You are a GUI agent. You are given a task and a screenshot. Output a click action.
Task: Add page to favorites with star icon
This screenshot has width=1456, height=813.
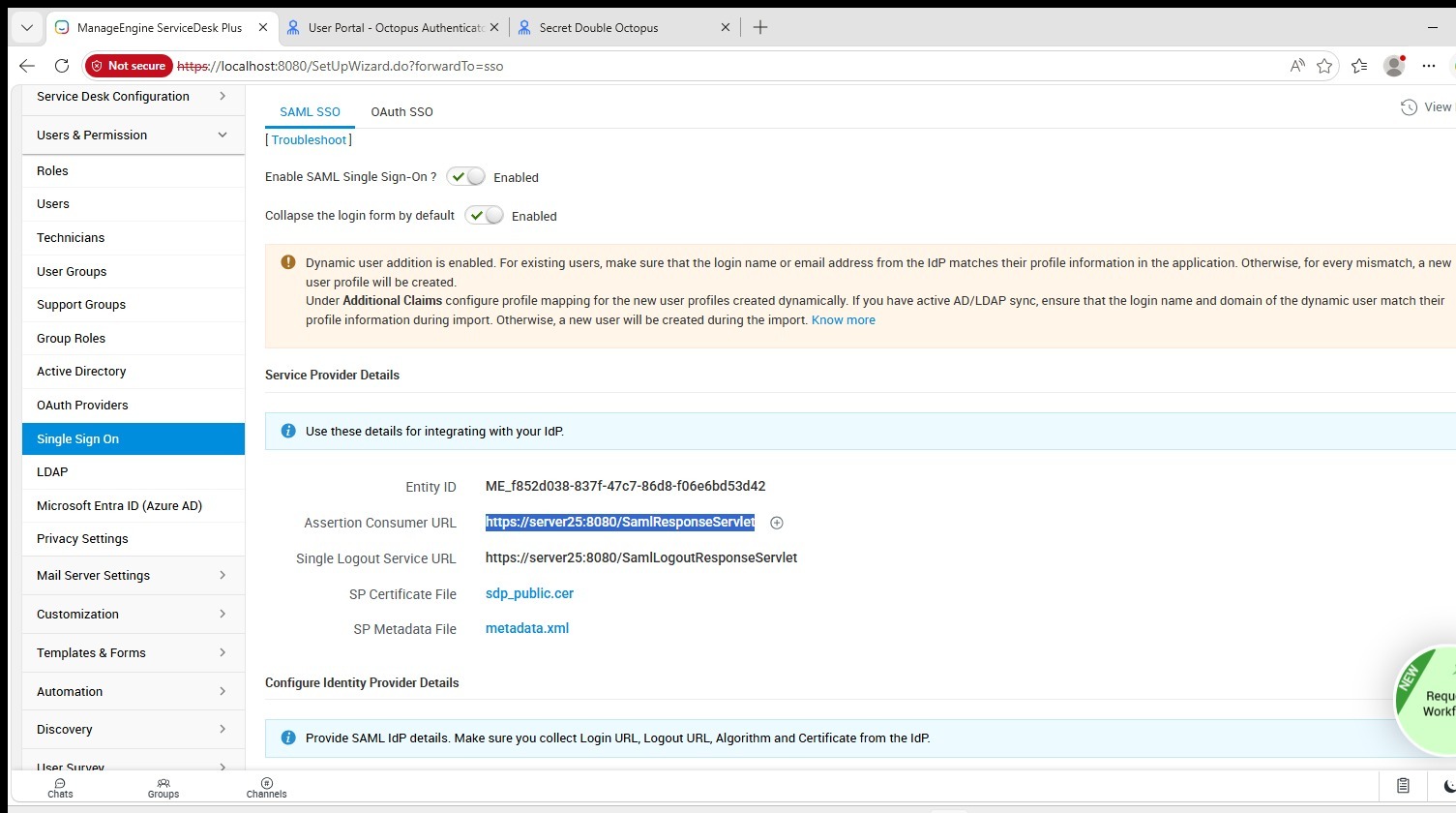tap(1324, 66)
